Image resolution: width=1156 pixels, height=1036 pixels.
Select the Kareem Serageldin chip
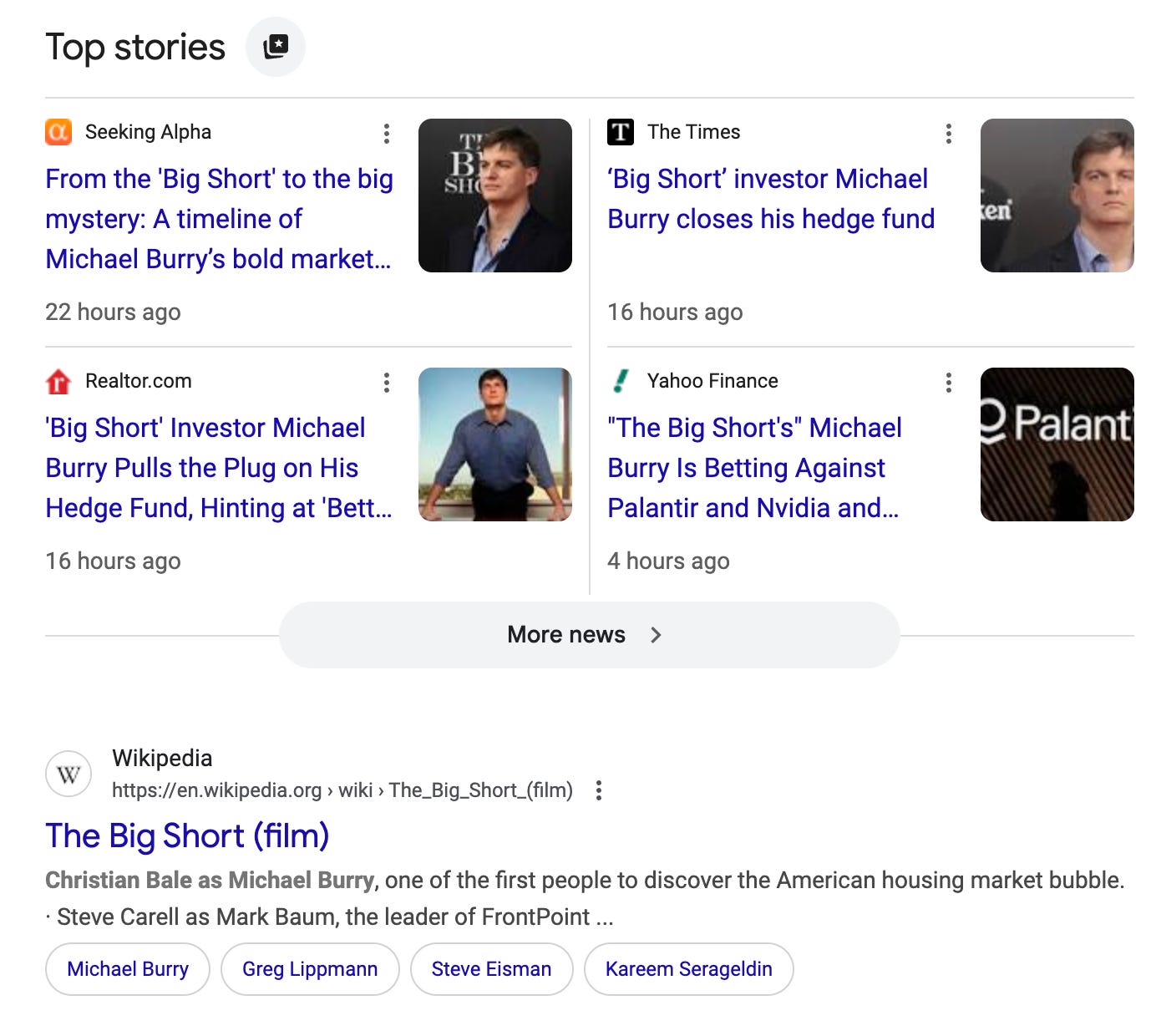pos(688,969)
